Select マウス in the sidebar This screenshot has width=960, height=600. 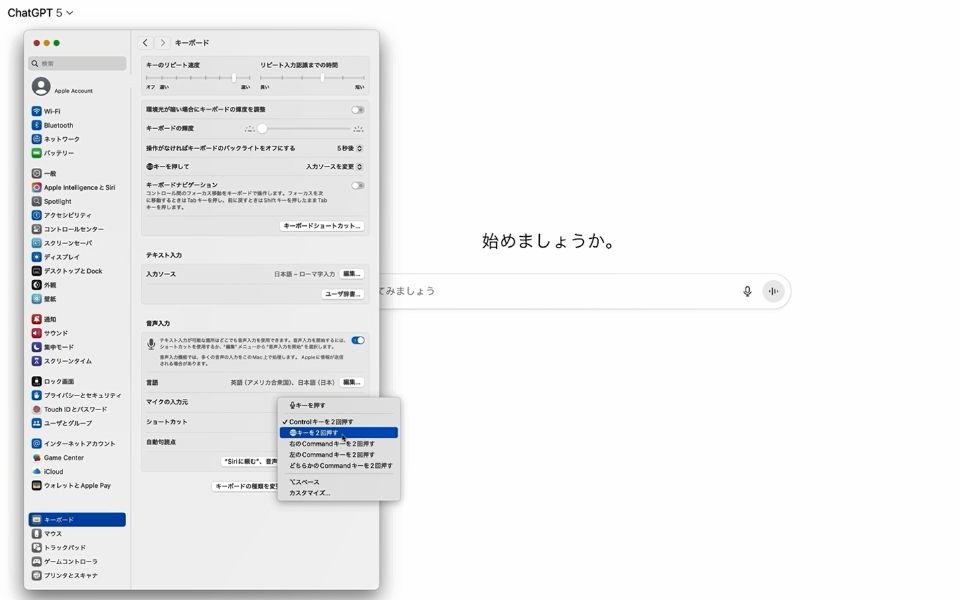(x=77, y=534)
